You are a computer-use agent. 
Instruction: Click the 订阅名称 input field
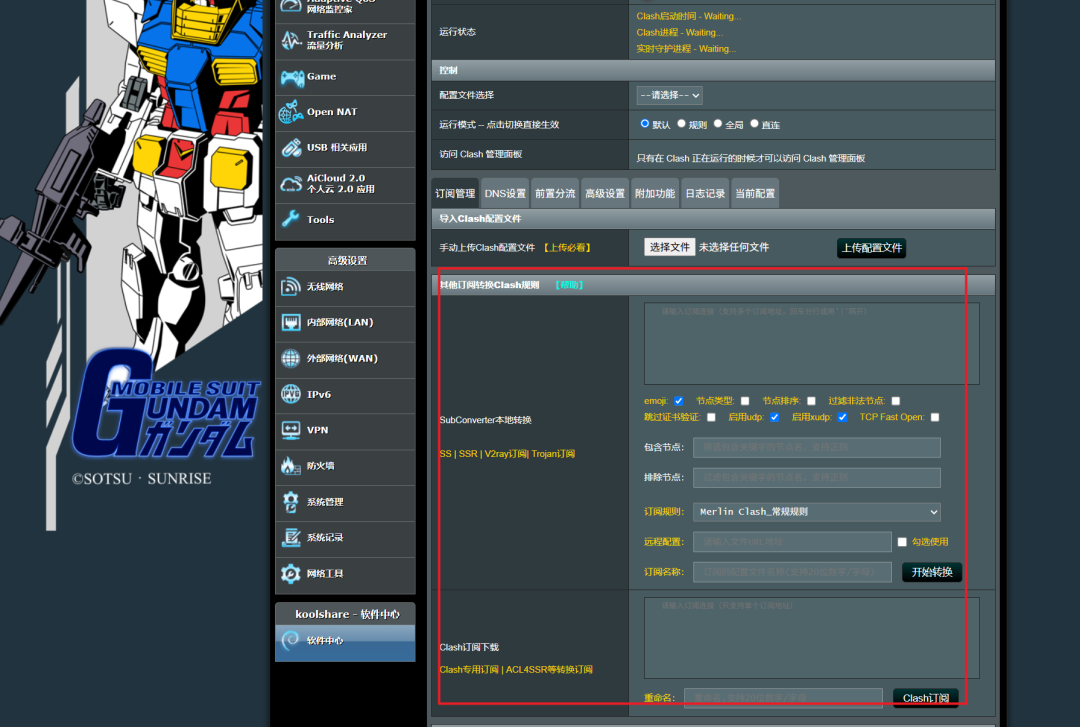coord(792,572)
